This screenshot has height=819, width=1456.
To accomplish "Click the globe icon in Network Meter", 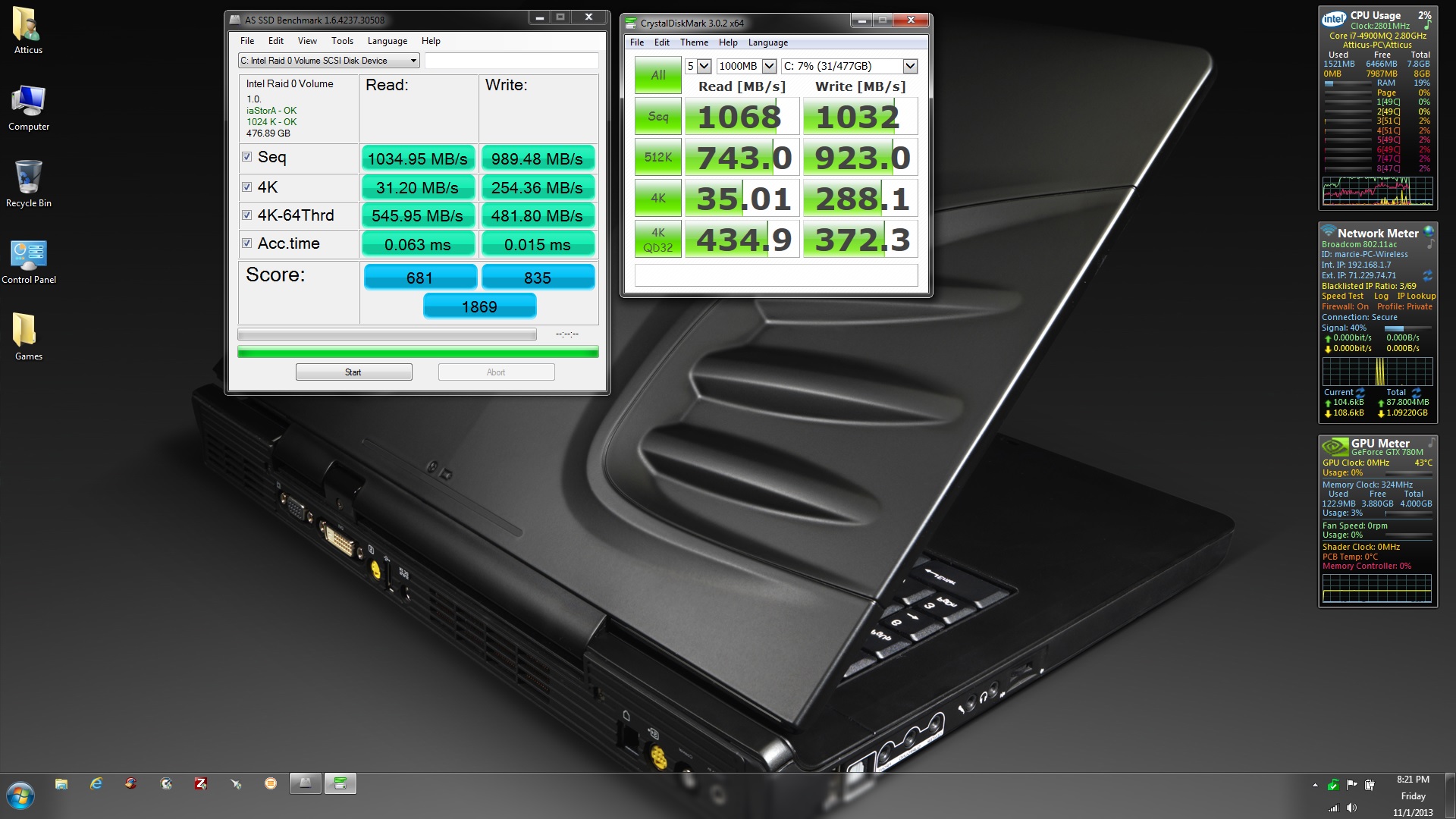I will 1429,231.
